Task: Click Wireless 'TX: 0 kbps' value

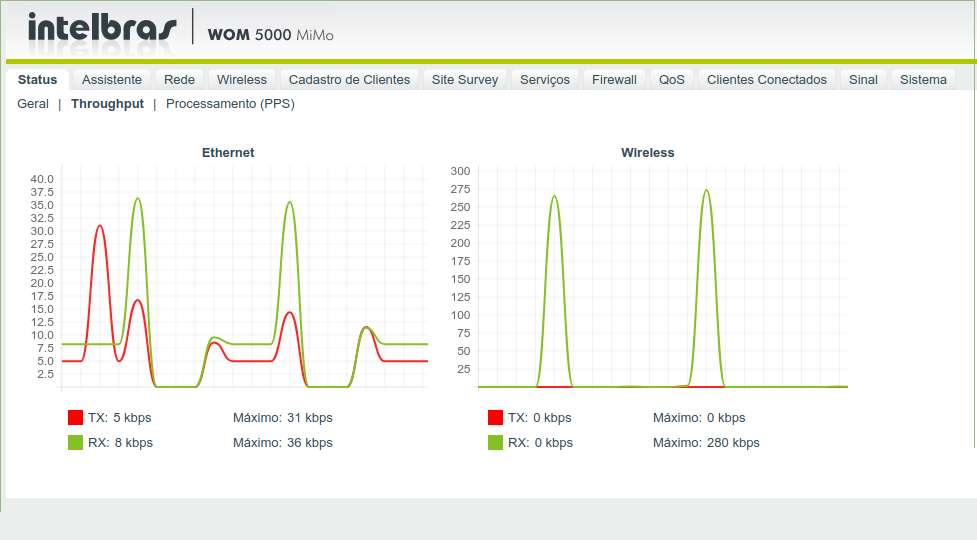Action: point(540,417)
